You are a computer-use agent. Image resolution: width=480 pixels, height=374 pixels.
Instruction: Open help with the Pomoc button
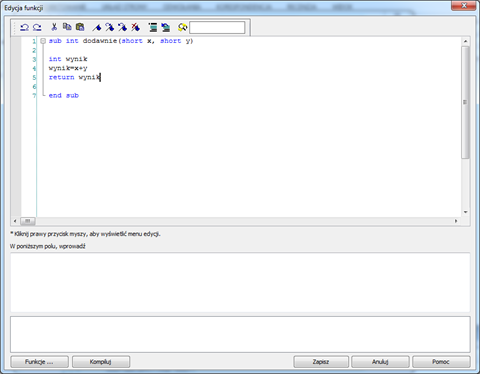point(441,362)
